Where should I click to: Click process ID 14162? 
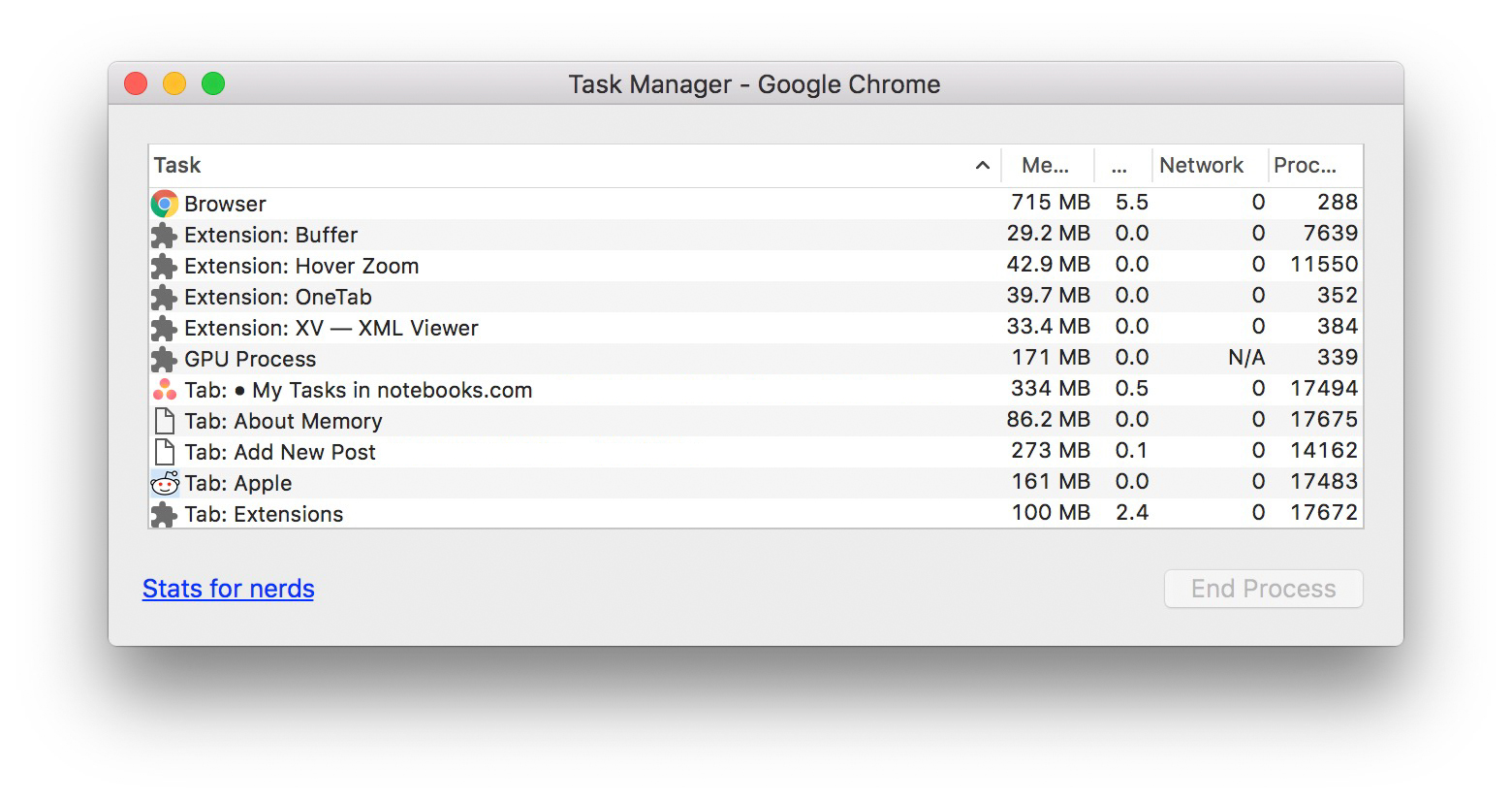pos(1324,450)
